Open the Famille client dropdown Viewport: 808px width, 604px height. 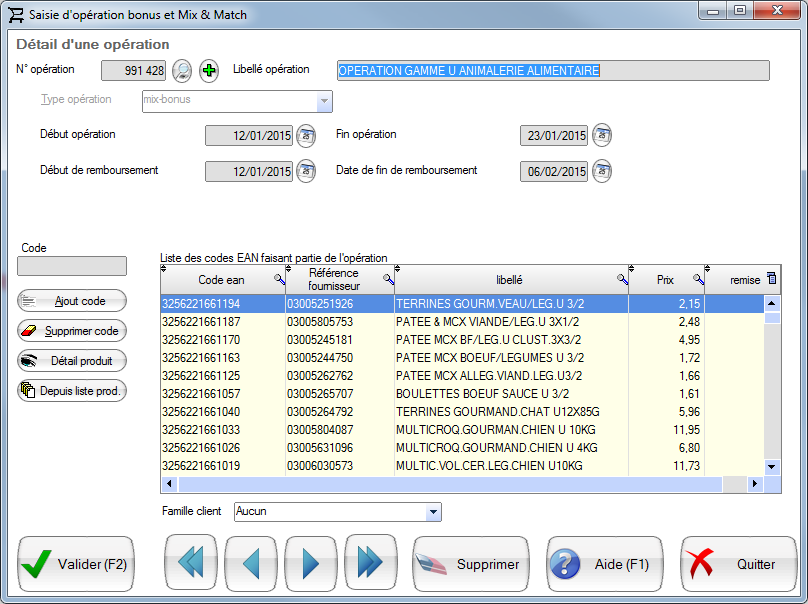[x=433, y=512]
